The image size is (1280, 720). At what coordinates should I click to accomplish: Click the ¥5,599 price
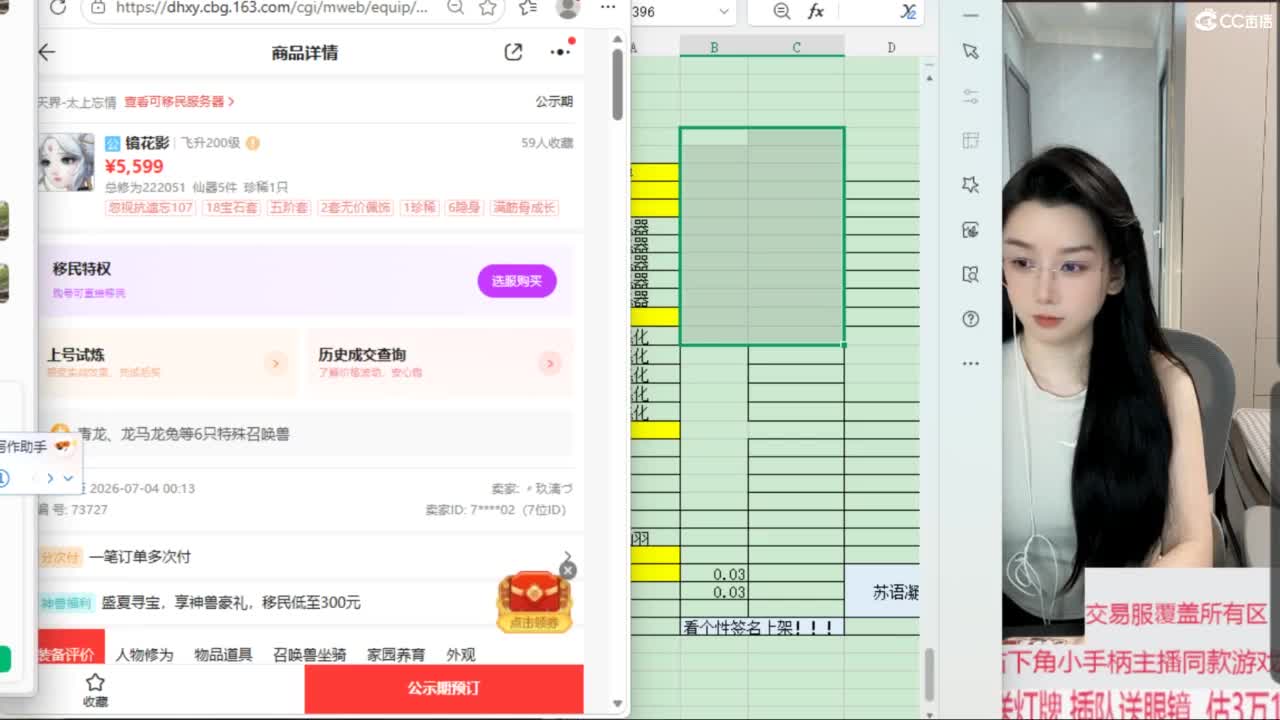pos(134,166)
